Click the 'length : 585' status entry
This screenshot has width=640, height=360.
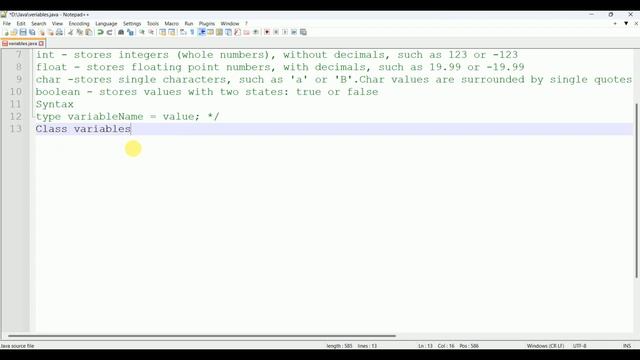click(339, 346)
